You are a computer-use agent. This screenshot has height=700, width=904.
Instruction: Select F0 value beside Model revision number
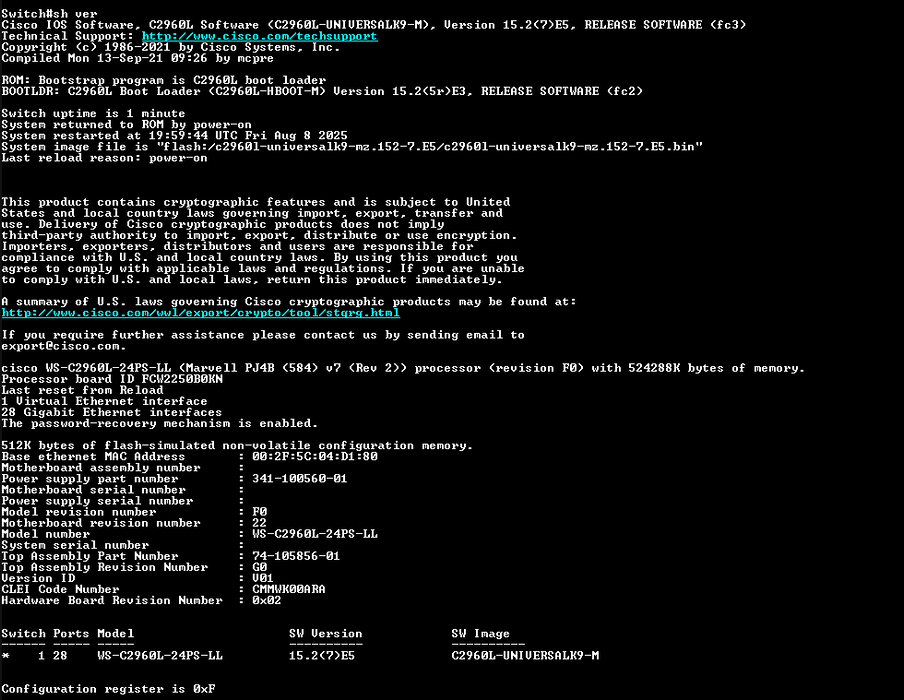(259, 512)
